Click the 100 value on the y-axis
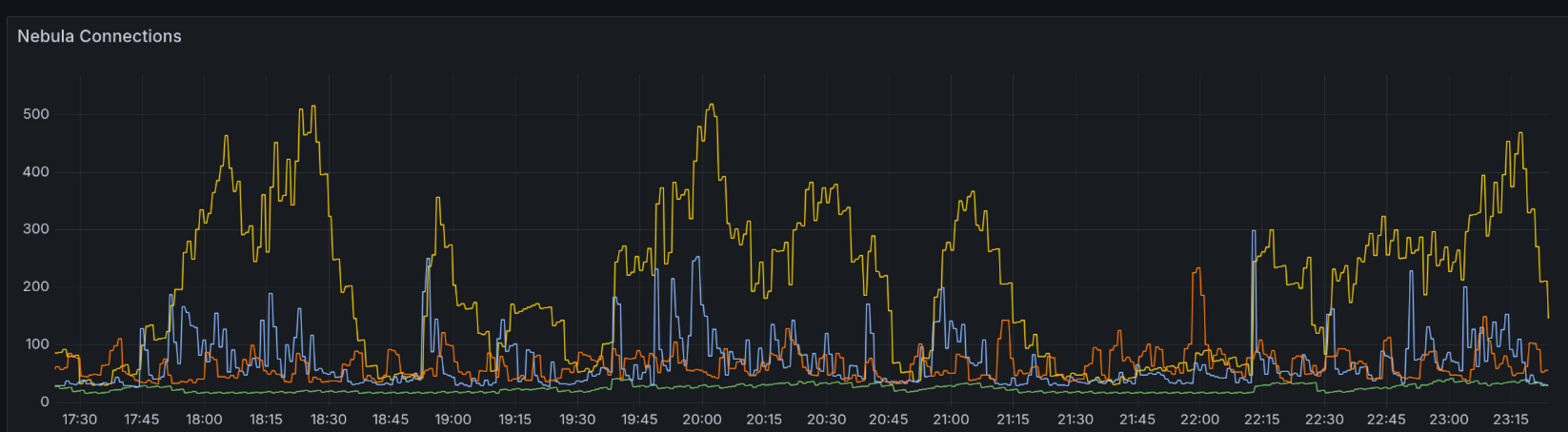The width and height of the screenshot is (1568, 432). [36, 344]
